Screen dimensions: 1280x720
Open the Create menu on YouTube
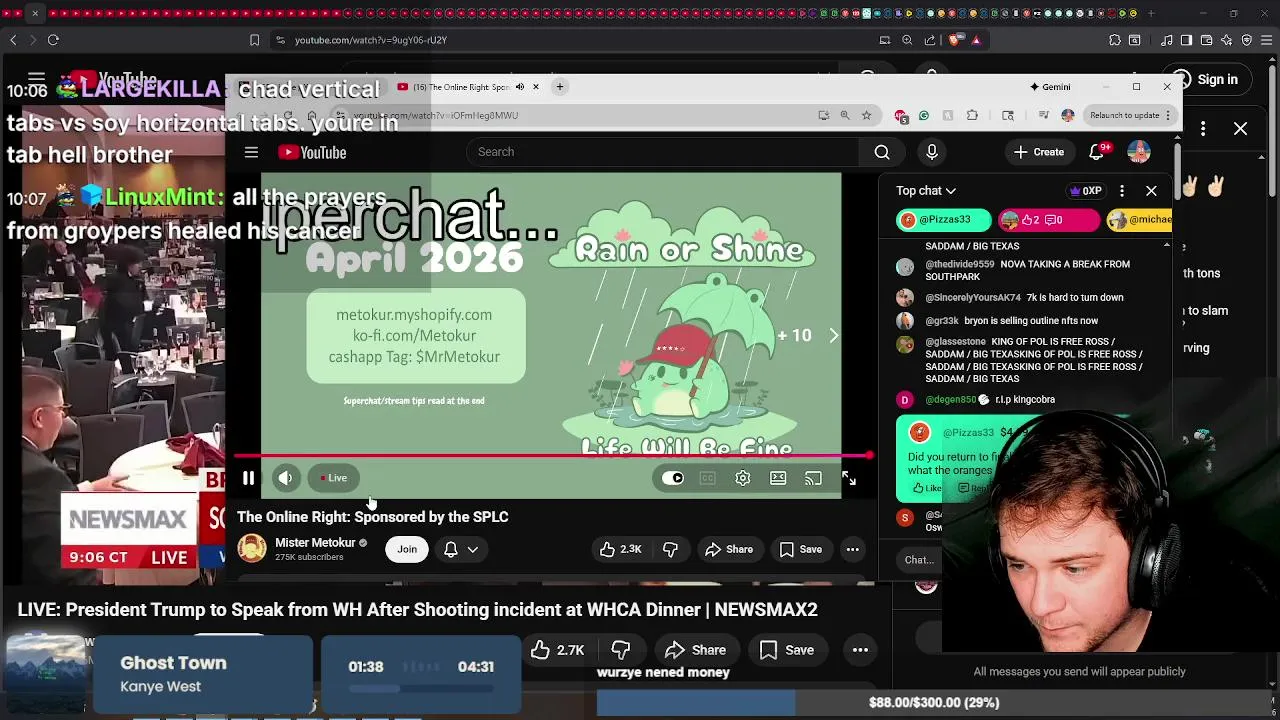1038,152
